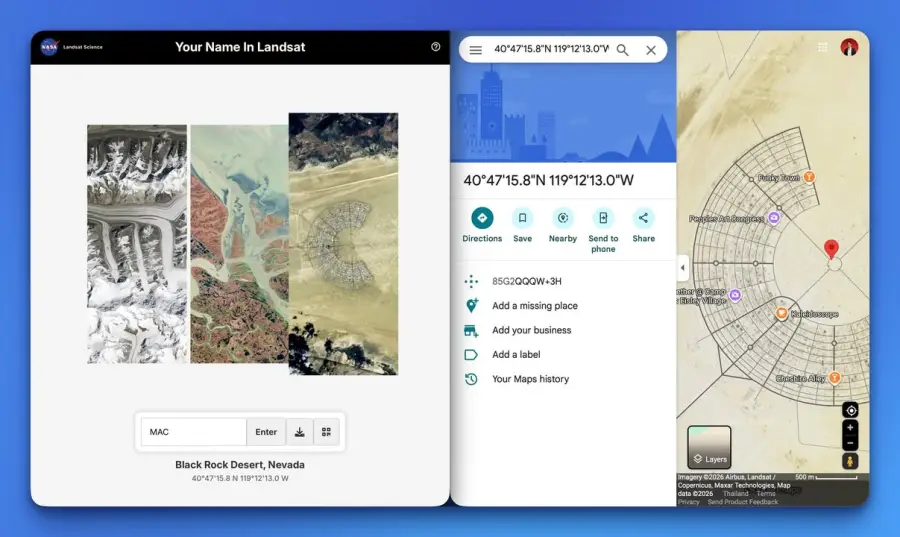Click the coordinates heading in Maps panel
This screenshot has height=537, width=900.
click(x=548, y=181)
